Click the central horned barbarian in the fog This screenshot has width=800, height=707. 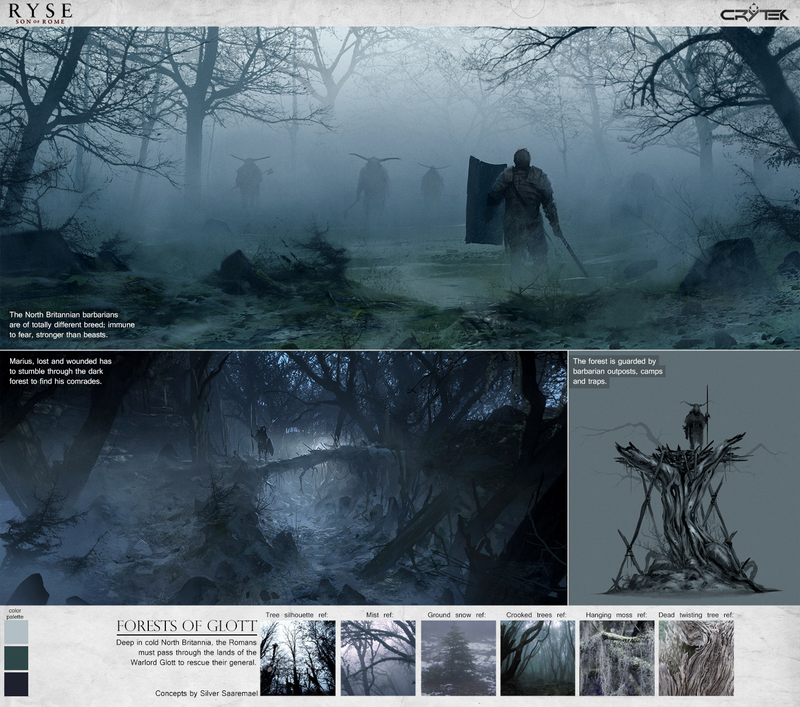click(374, 184)
